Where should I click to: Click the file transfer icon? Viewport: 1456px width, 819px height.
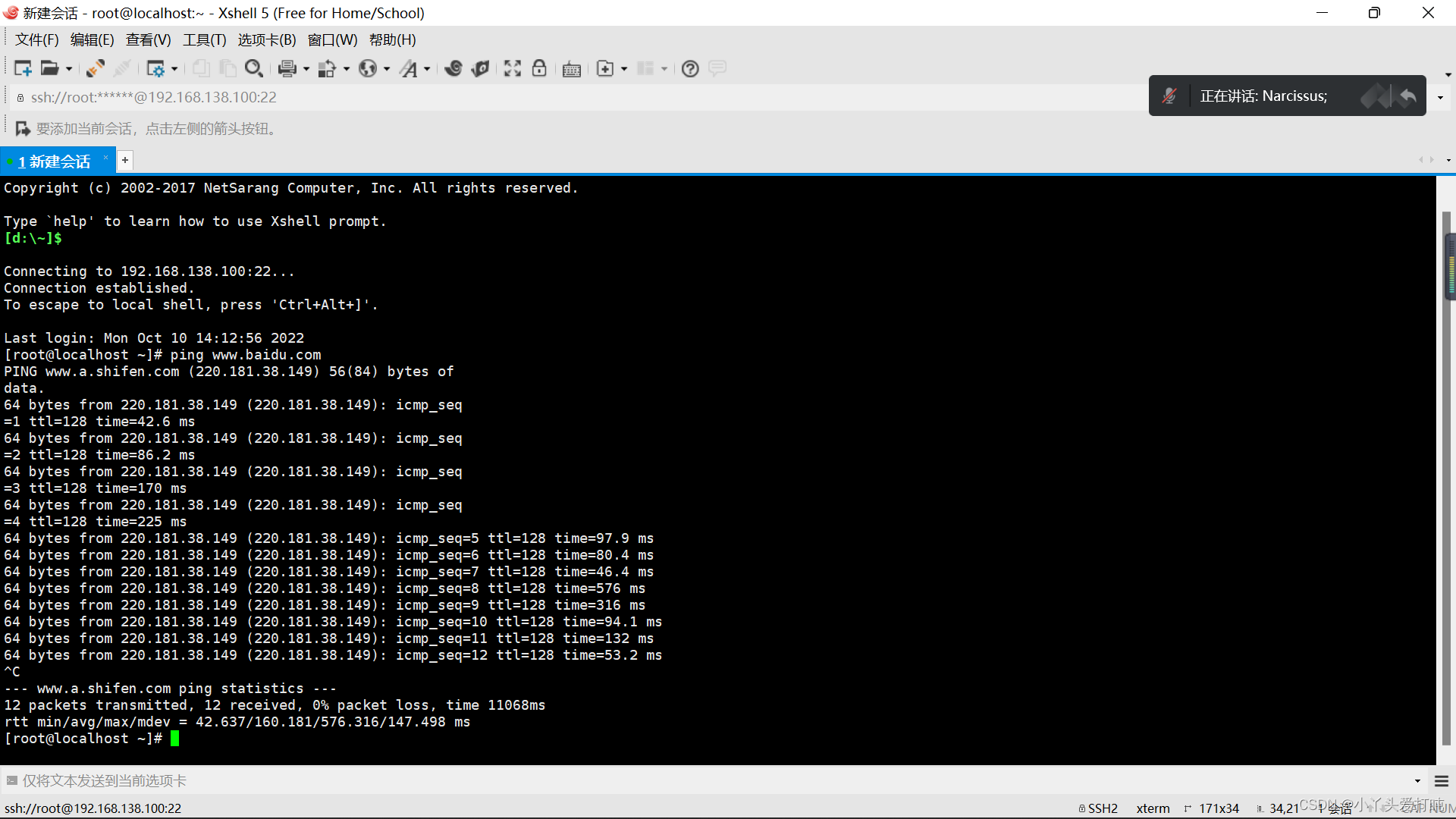pos(327,69)
